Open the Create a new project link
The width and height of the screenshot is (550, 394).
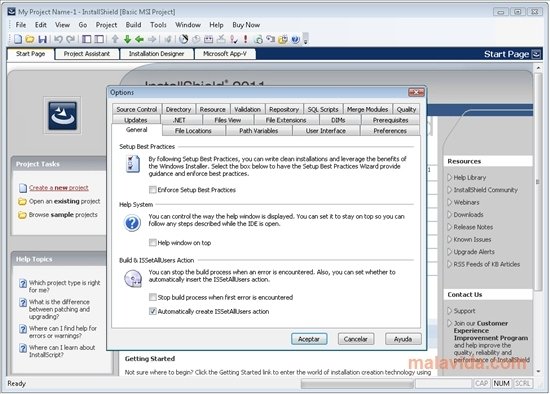[x=59, y=188]
